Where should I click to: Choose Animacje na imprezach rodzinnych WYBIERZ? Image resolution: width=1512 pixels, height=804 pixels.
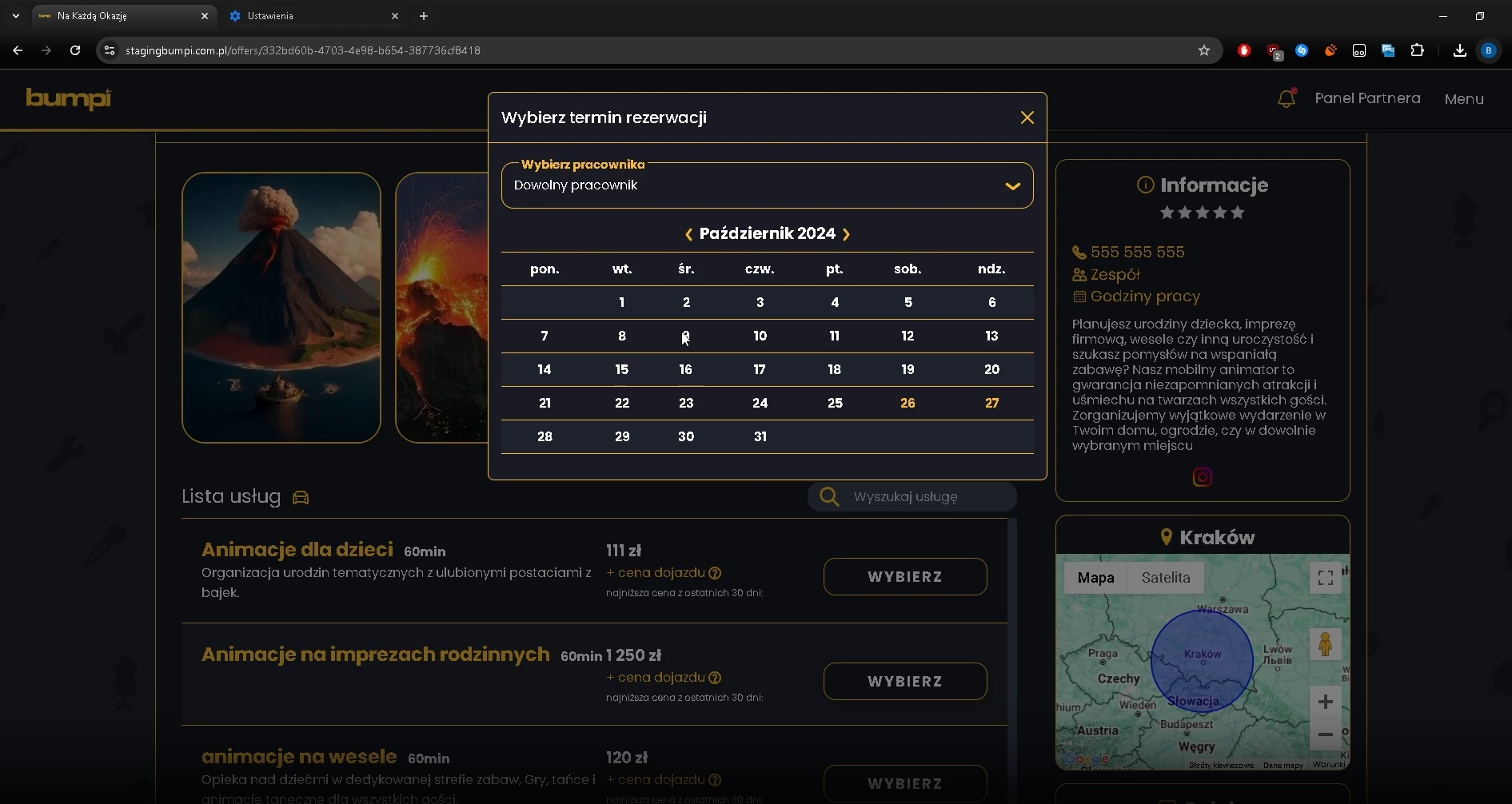905,681
